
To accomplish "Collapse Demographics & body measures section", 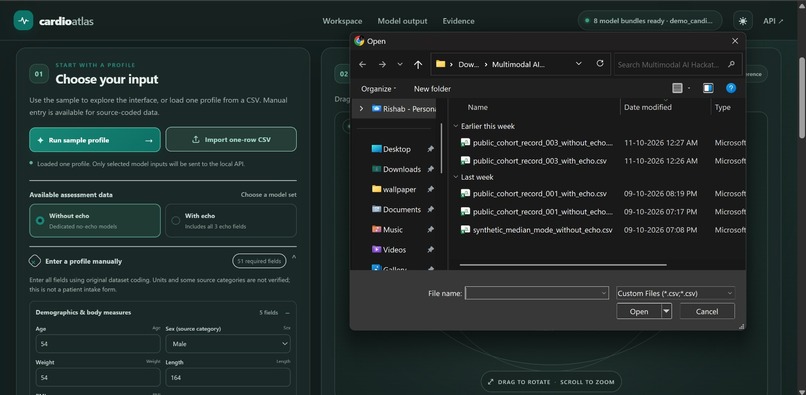I will 287,313.
